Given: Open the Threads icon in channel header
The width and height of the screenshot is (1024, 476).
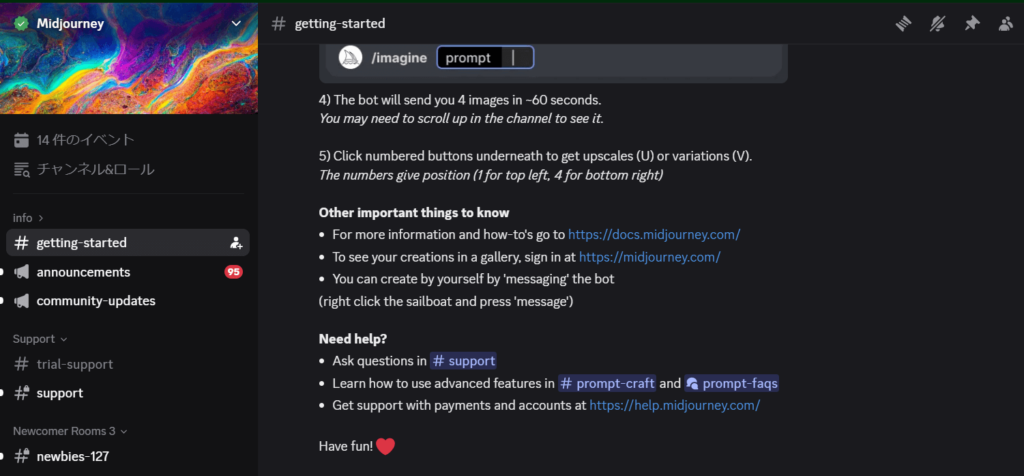Looking at the screenshot, I should tap(903, 24).
